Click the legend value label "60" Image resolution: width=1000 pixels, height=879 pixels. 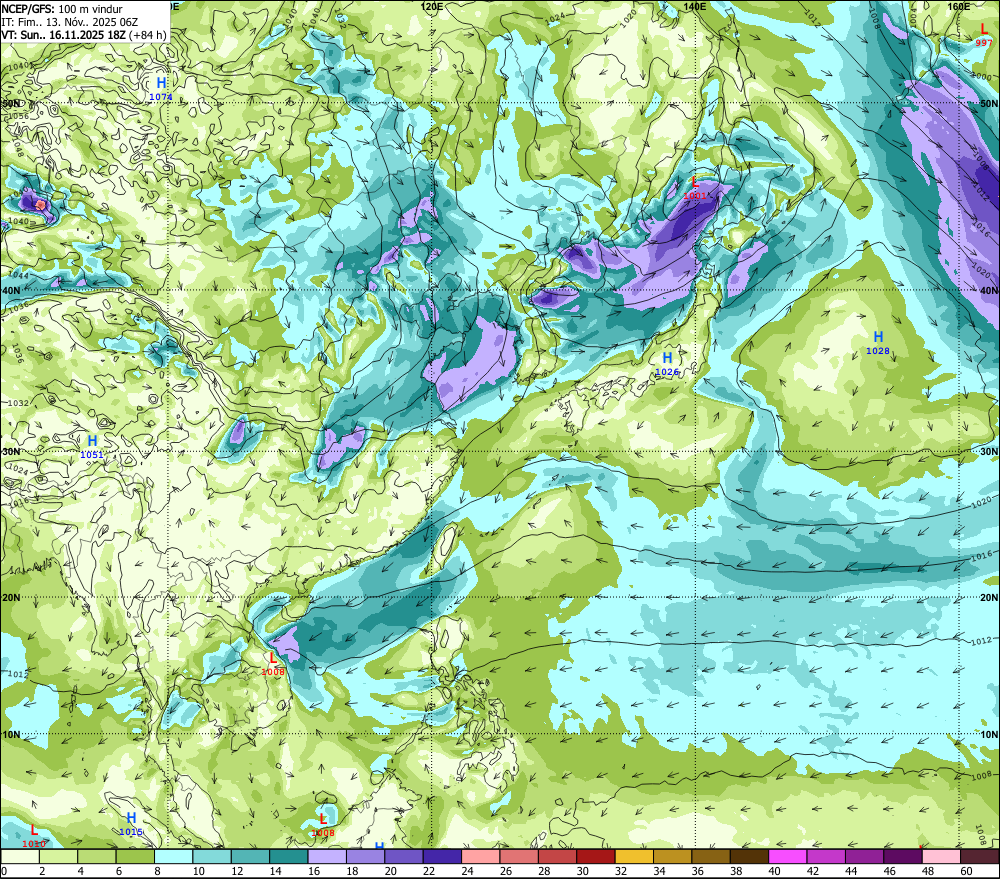coord(967,871)
